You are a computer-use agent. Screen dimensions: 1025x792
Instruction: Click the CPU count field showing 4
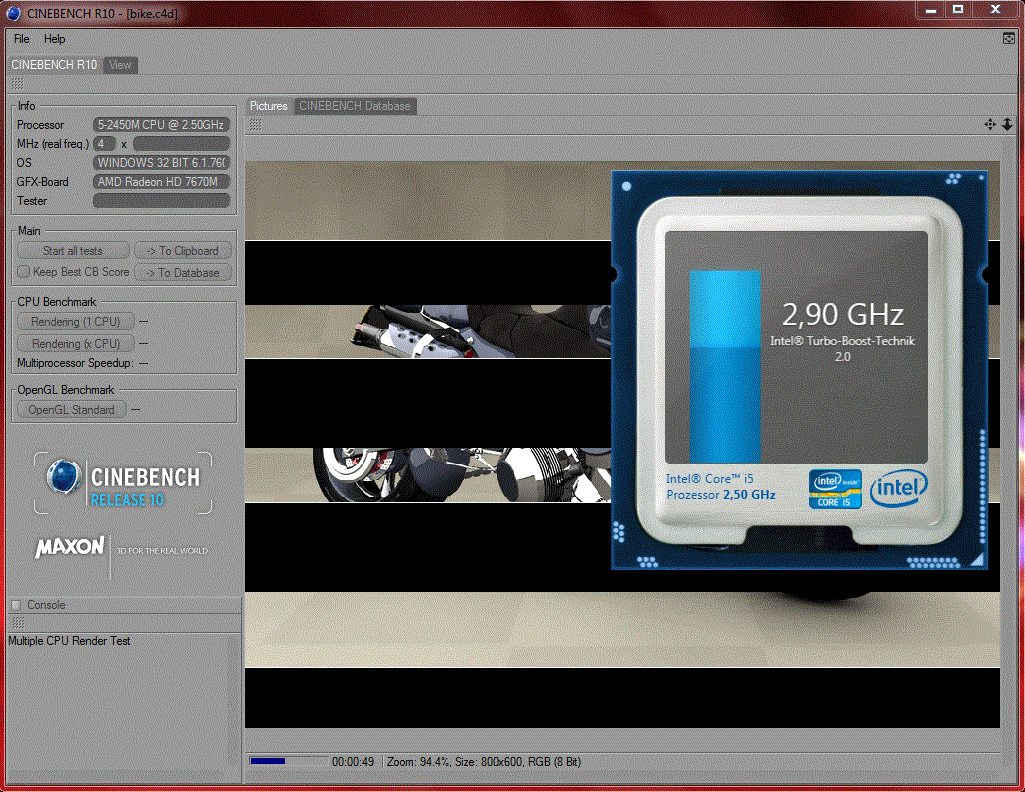[x=104, y=144]
